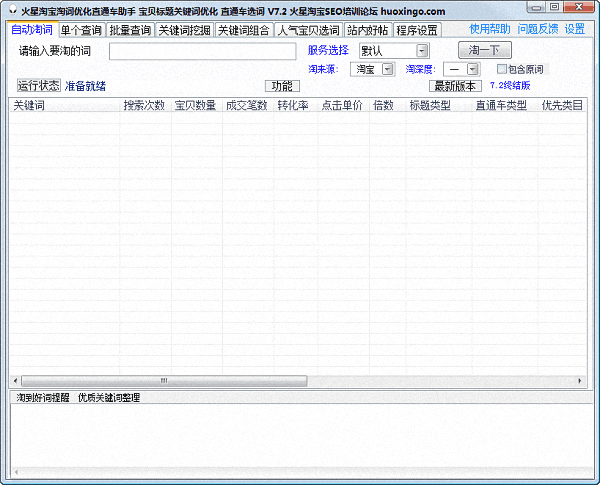Expand the 淘深度 dropdown
600x485 pixels.
pos(472,69)
